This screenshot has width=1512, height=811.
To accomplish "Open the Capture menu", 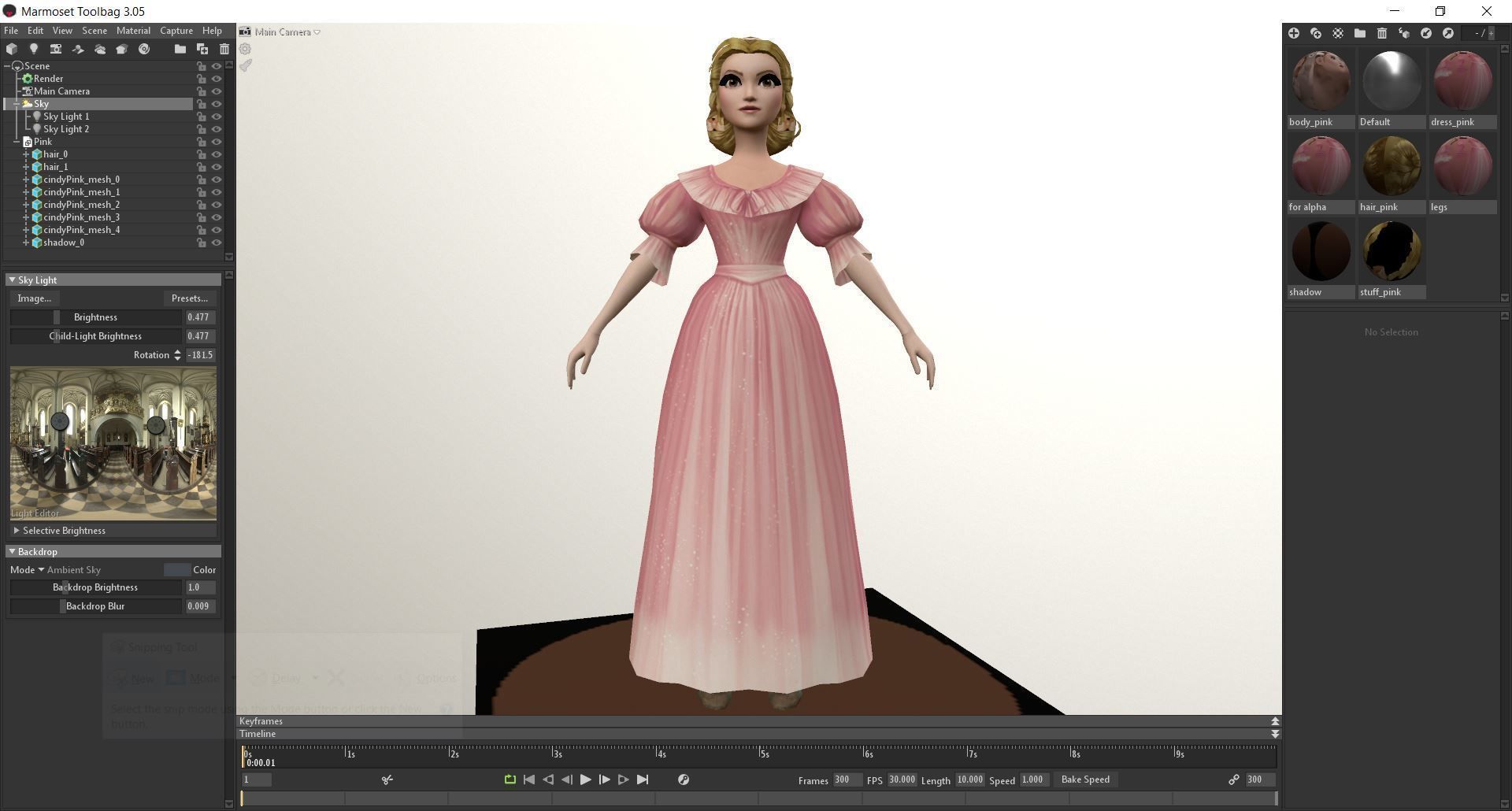I will pyautogui.click(x=176, y=31).
